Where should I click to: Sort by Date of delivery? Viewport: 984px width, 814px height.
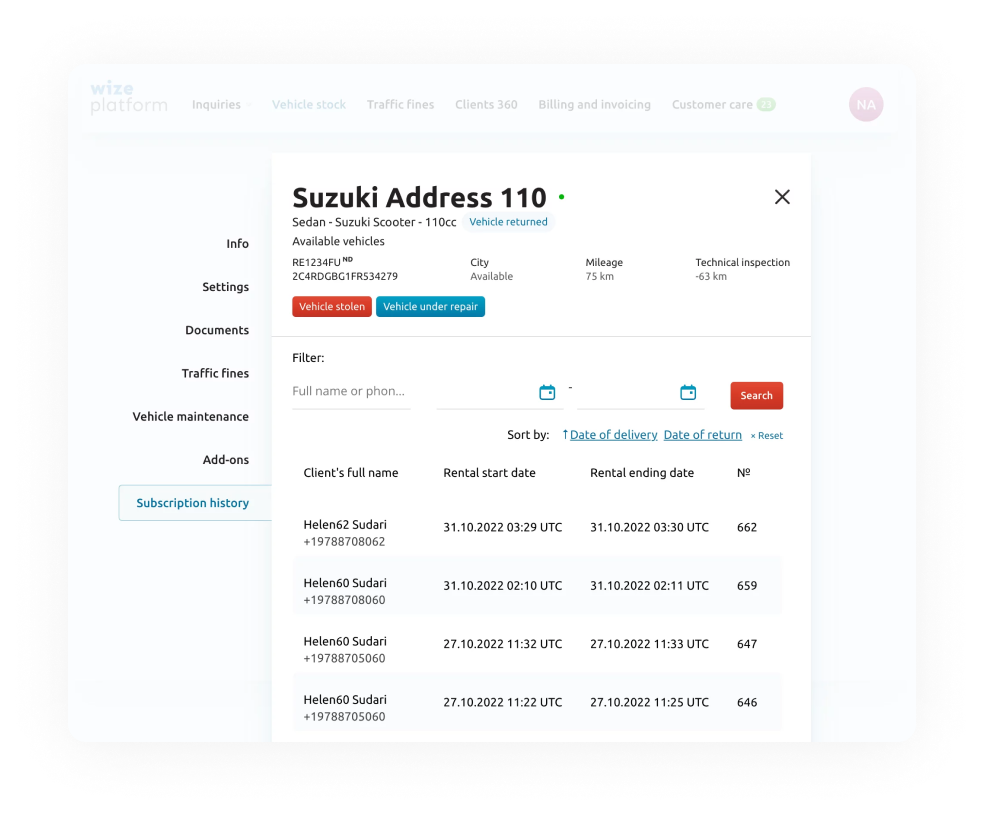pos(613,435)
